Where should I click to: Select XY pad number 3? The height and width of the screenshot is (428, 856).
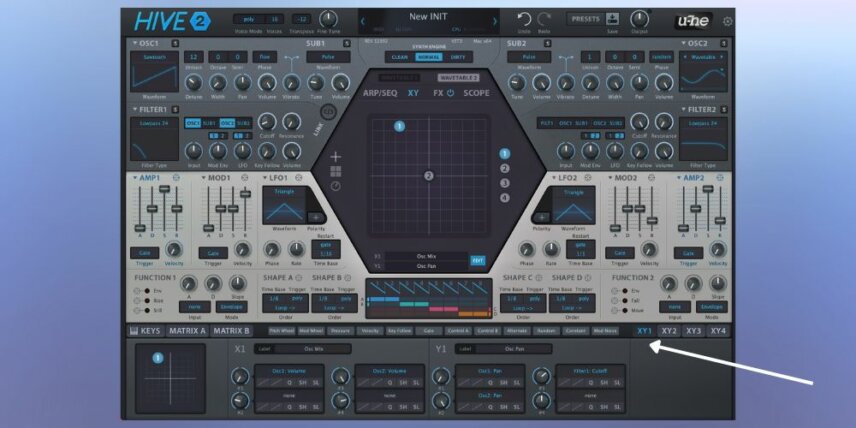click(x=504, y=183)
